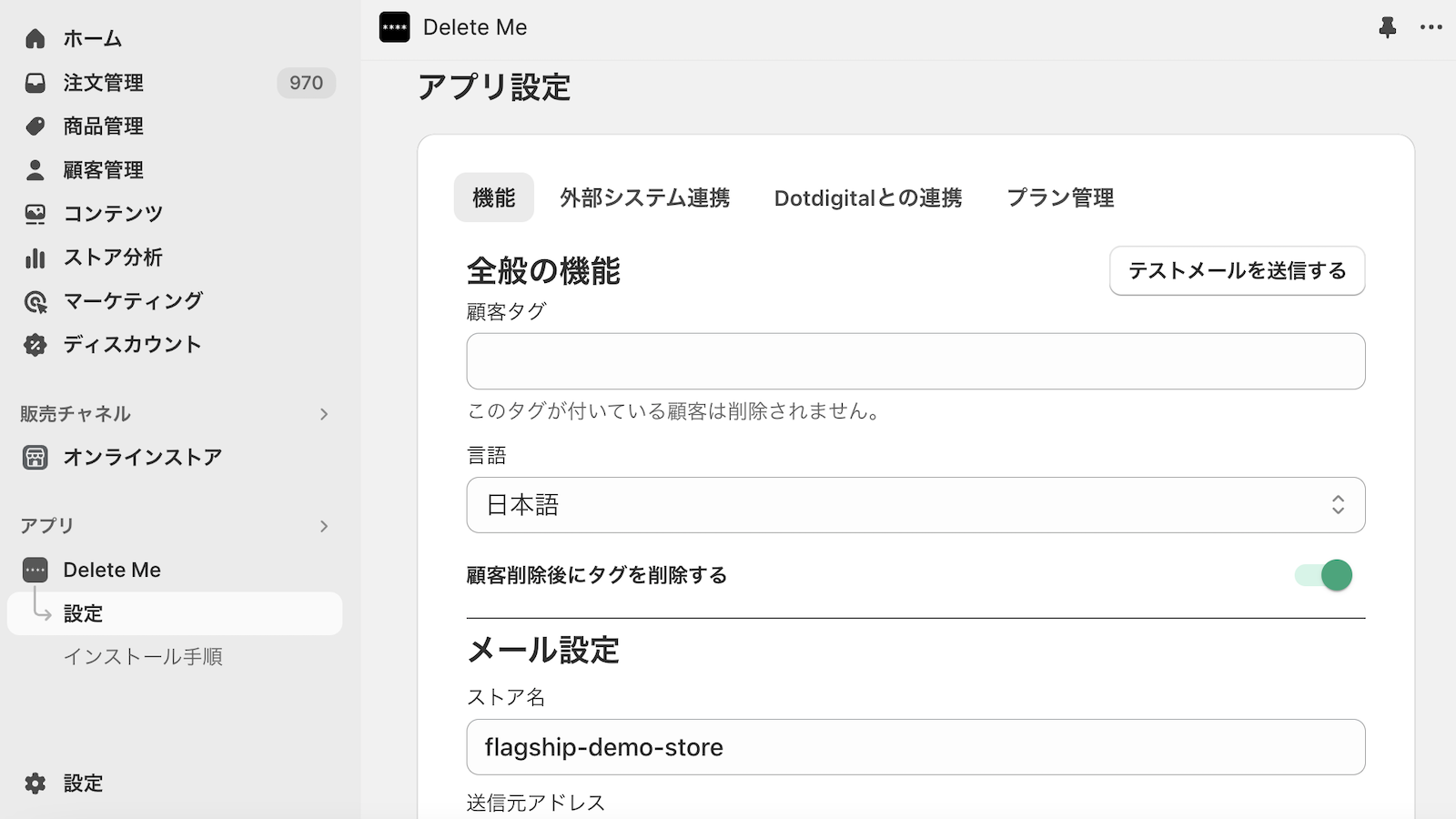Click the discount badge icon
Image resolution: width=1456 pixels, height=819 pixels.
[x=35, y=345]
